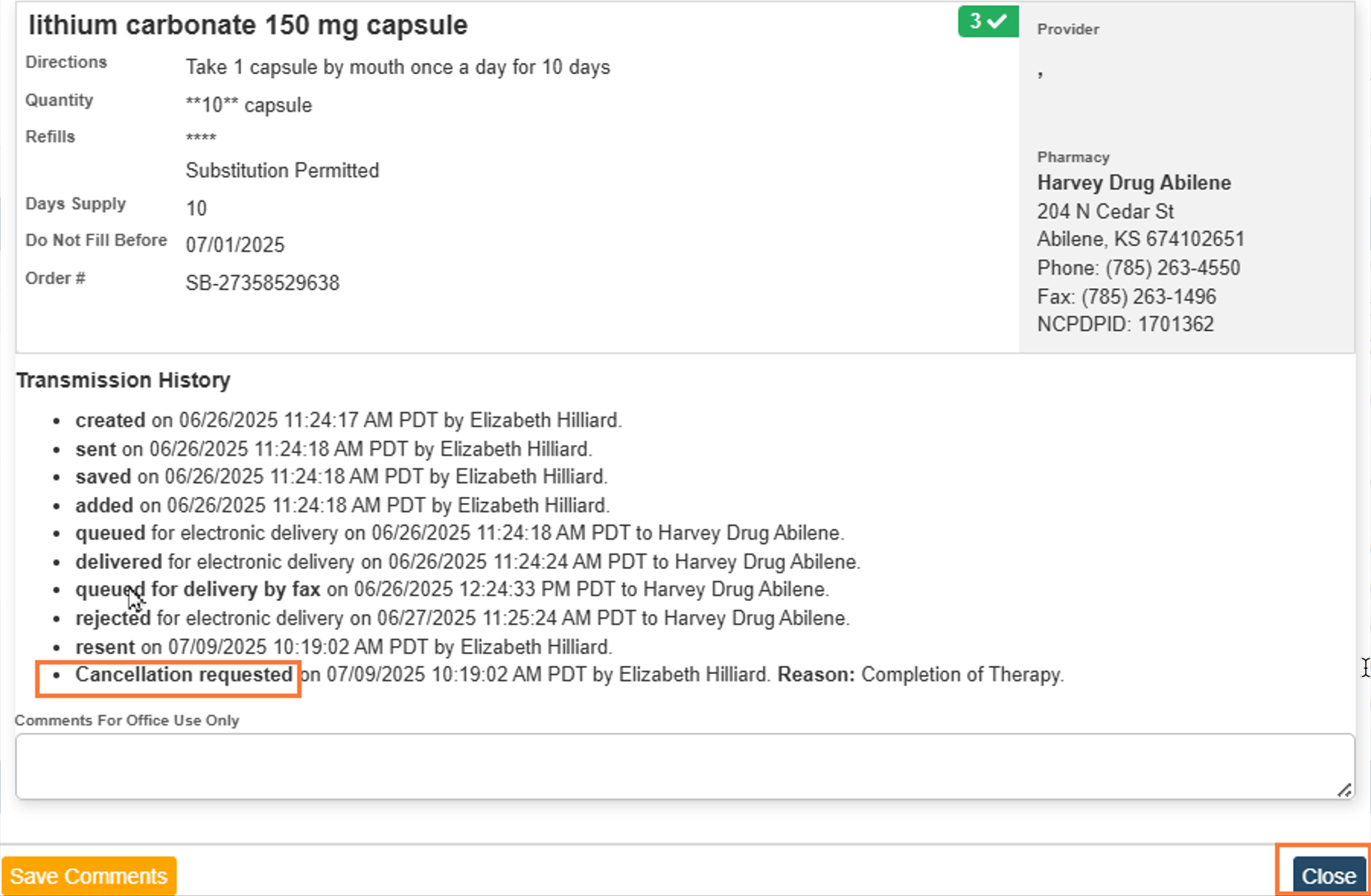This screenshot has height=896, width=1371.
Task: Click the lithium carbonate 150 mg capsule title
Action: pyautogui.click(x=248, y=25)
